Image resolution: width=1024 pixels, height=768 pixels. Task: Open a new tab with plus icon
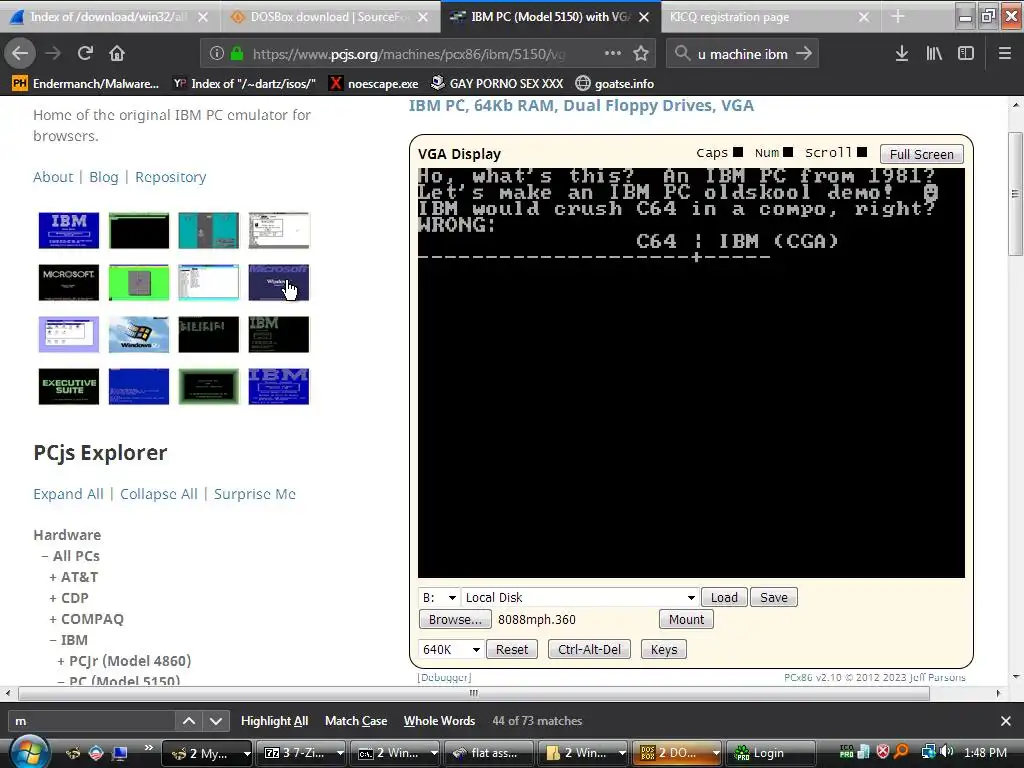pos(898,17)
